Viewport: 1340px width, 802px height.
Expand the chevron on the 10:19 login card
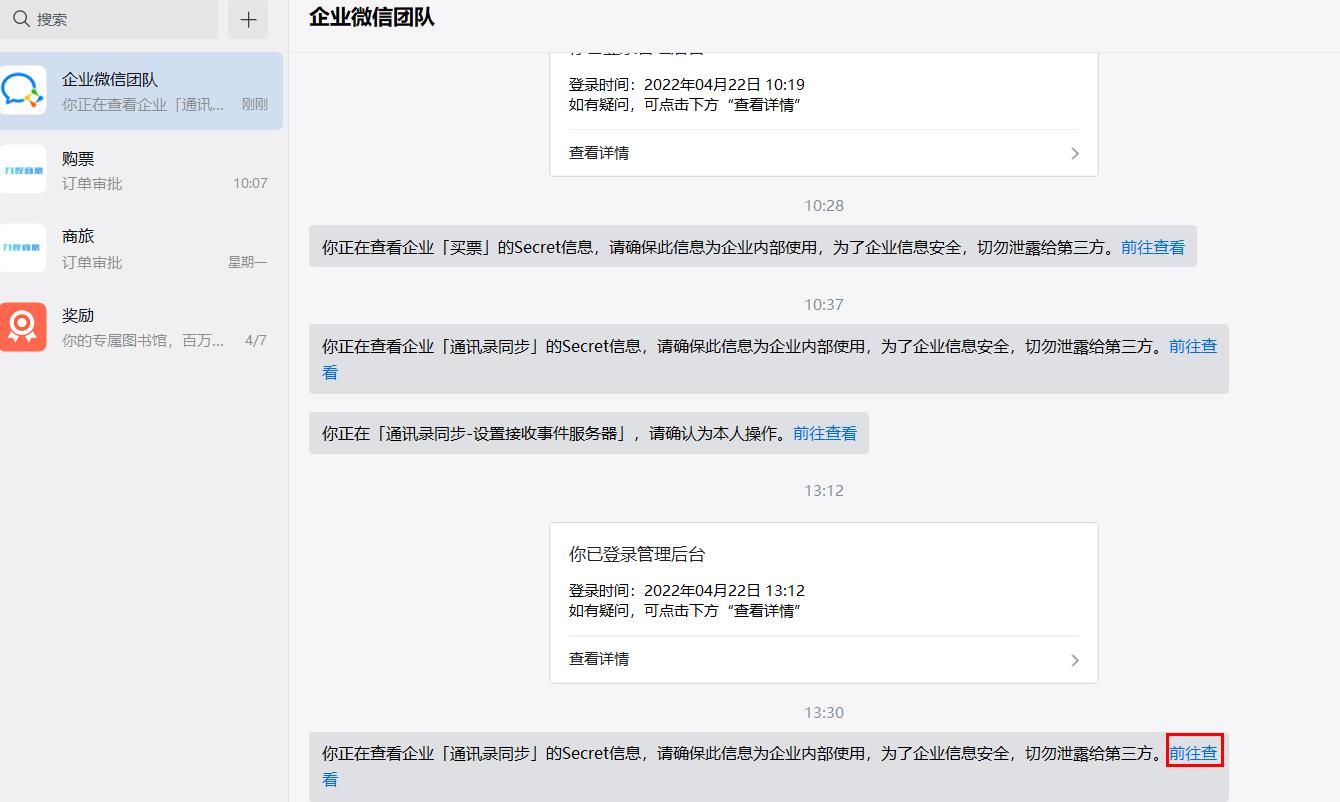click(1075, 154)
